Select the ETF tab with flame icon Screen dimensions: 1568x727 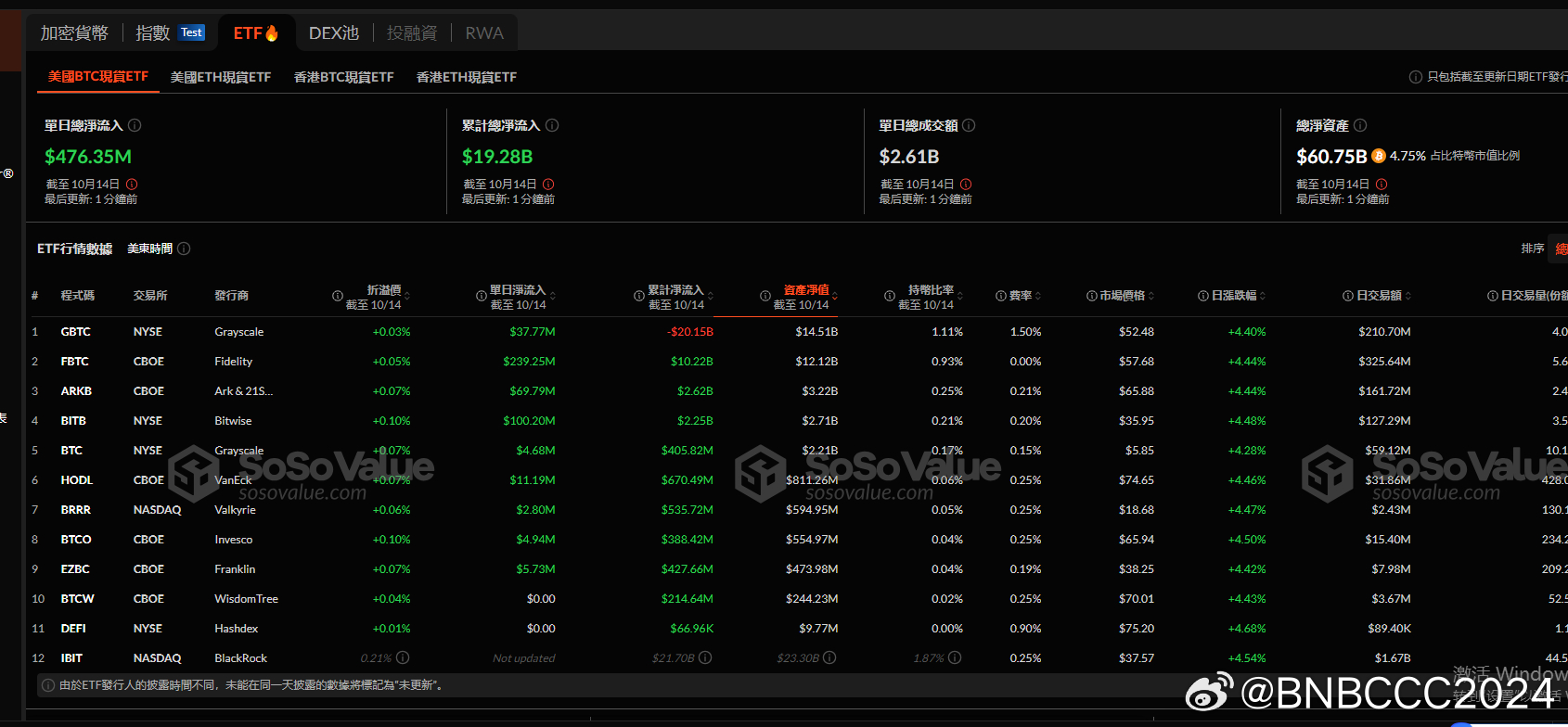coord(256,33)
